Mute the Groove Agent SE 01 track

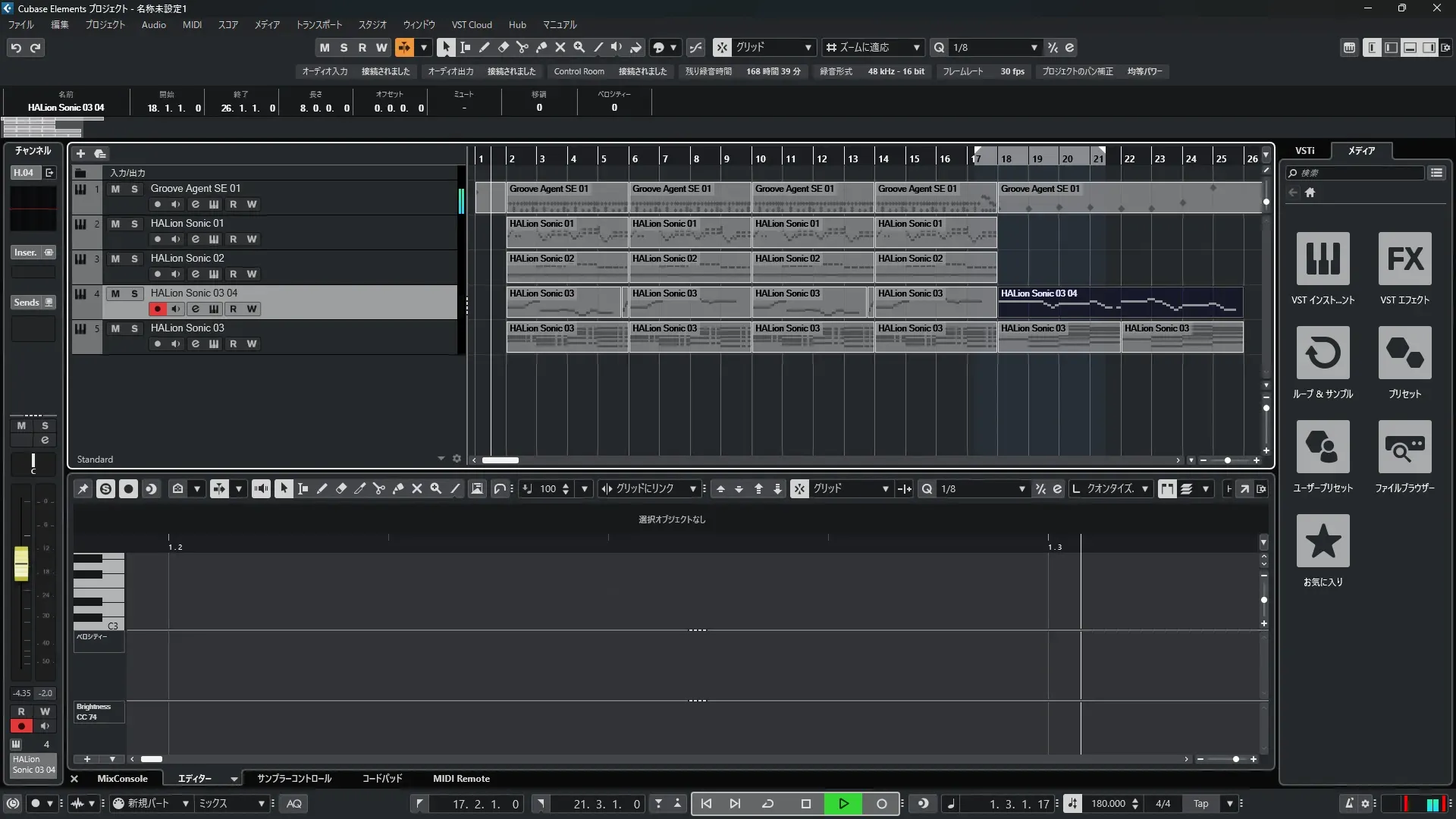[x=115, y=189]
